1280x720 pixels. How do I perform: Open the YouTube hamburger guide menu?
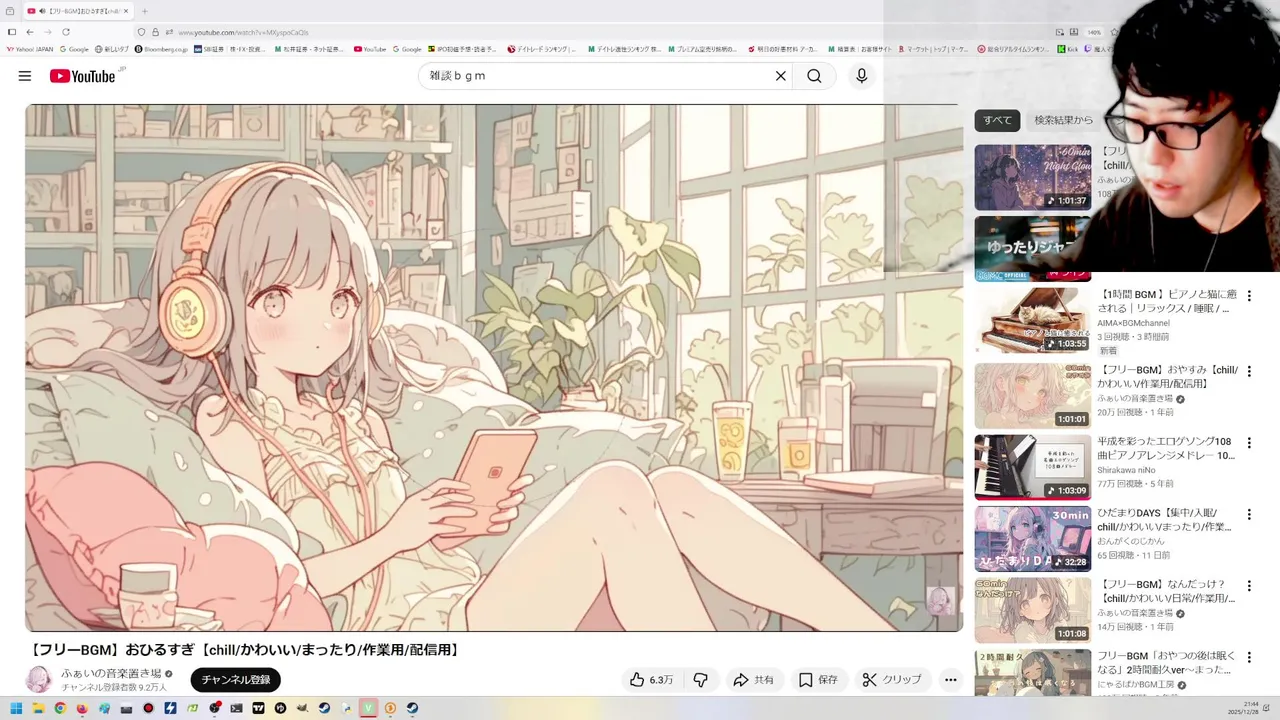(25, 76)
